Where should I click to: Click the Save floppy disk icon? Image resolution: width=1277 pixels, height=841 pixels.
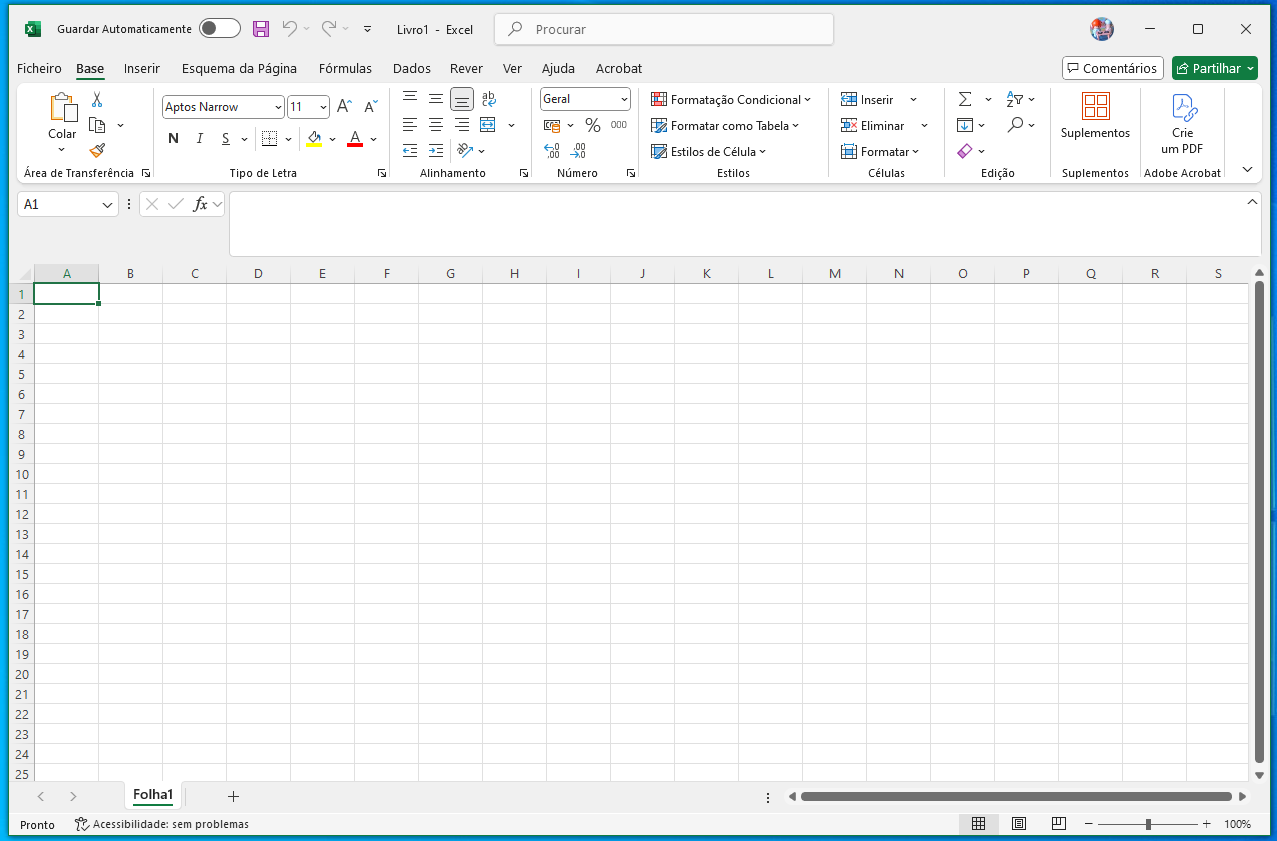pyautogui.click(x=261, y=29)
